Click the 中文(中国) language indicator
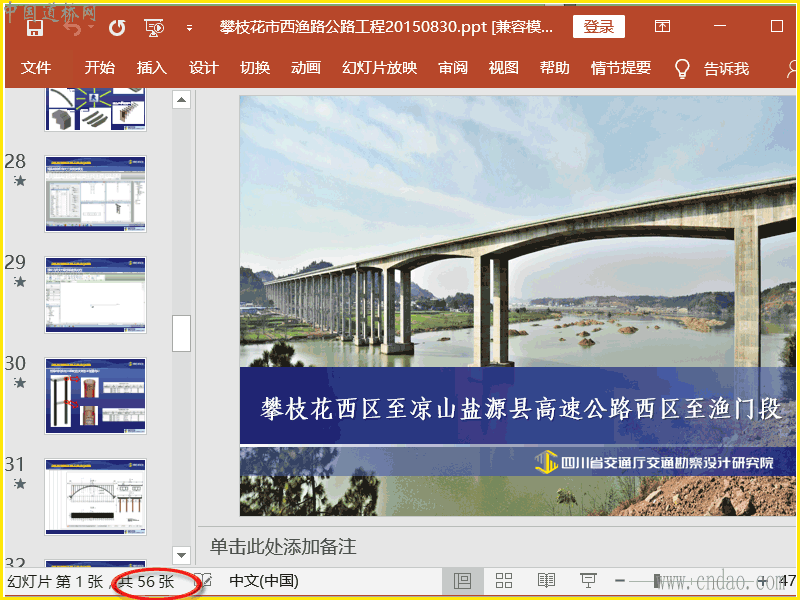 point(264,581)
